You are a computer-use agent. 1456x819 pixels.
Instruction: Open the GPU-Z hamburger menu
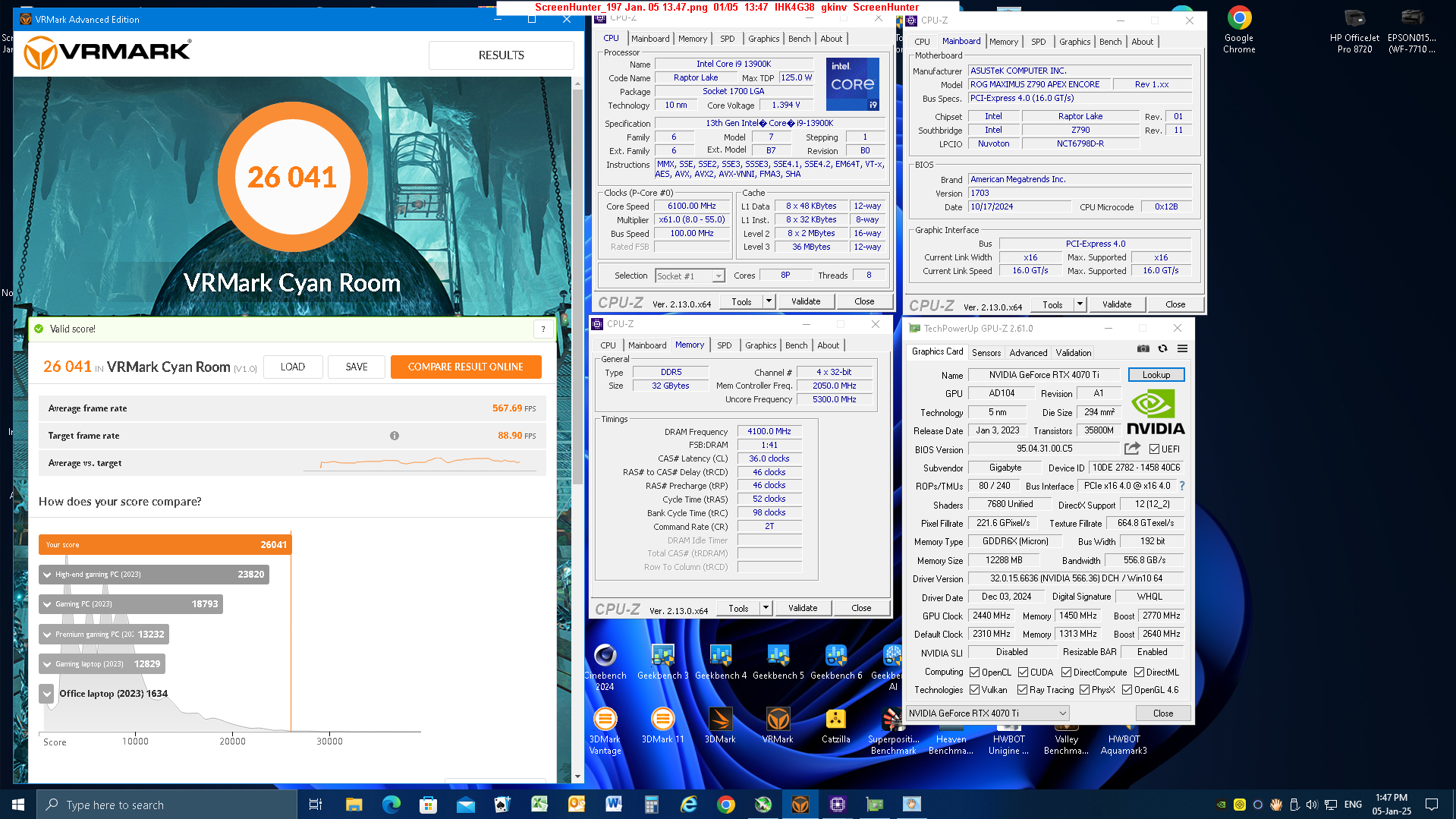click(x=1182, y=348)
